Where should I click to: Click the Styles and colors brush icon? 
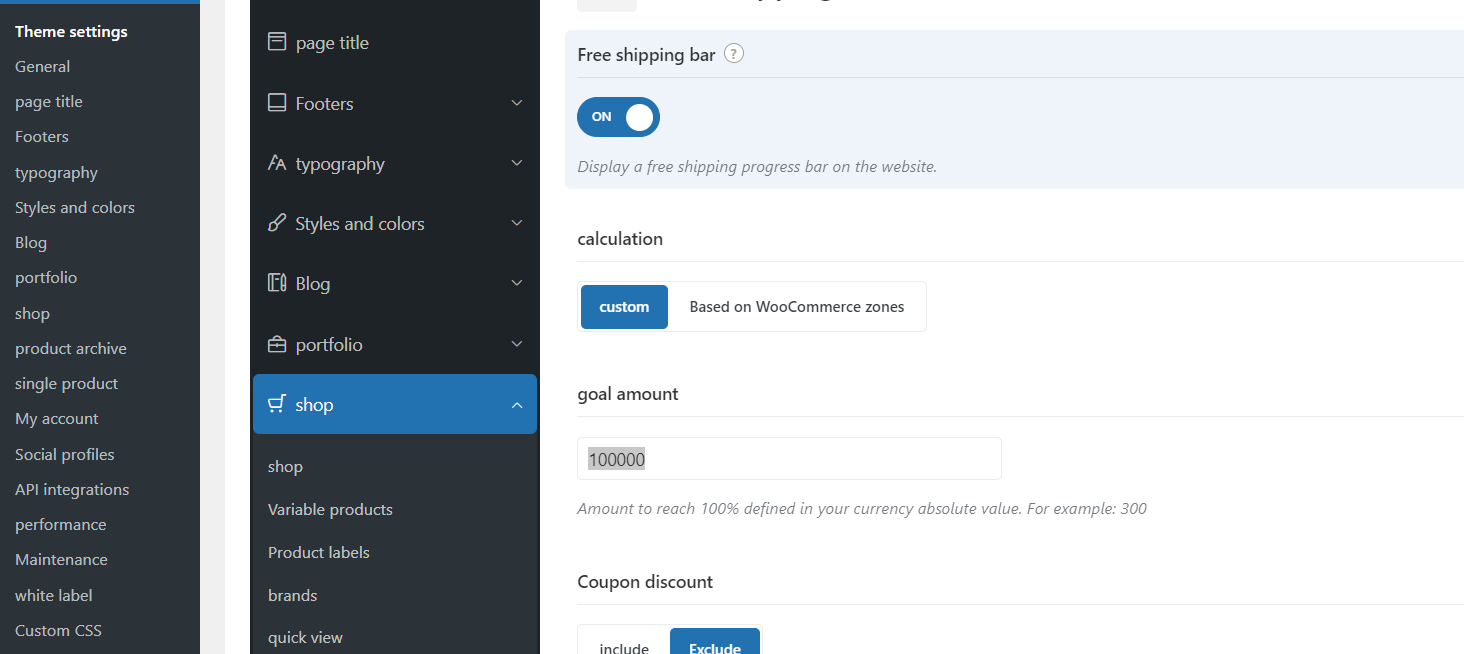pyautogui.click(x=277, y=224)
